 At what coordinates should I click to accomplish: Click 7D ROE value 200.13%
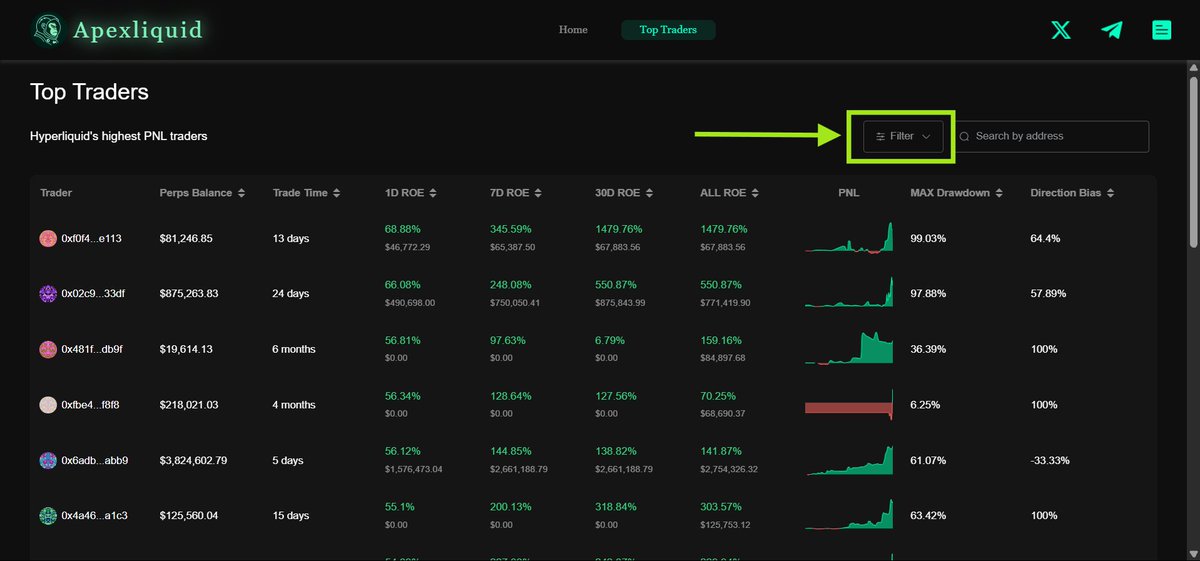coord(511,507)
